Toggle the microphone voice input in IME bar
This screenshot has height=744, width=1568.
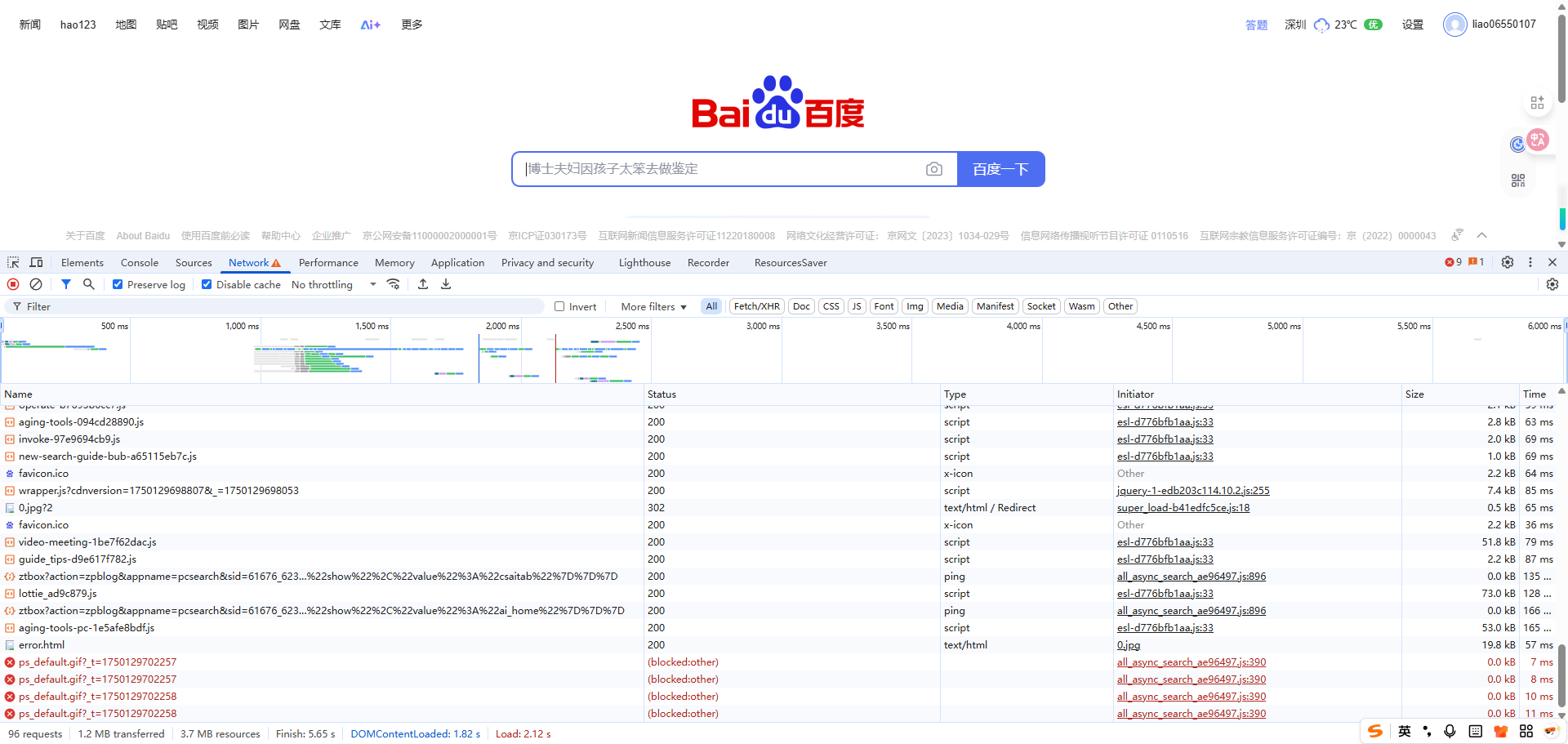pyautogui.click(x=1450, y=731)
